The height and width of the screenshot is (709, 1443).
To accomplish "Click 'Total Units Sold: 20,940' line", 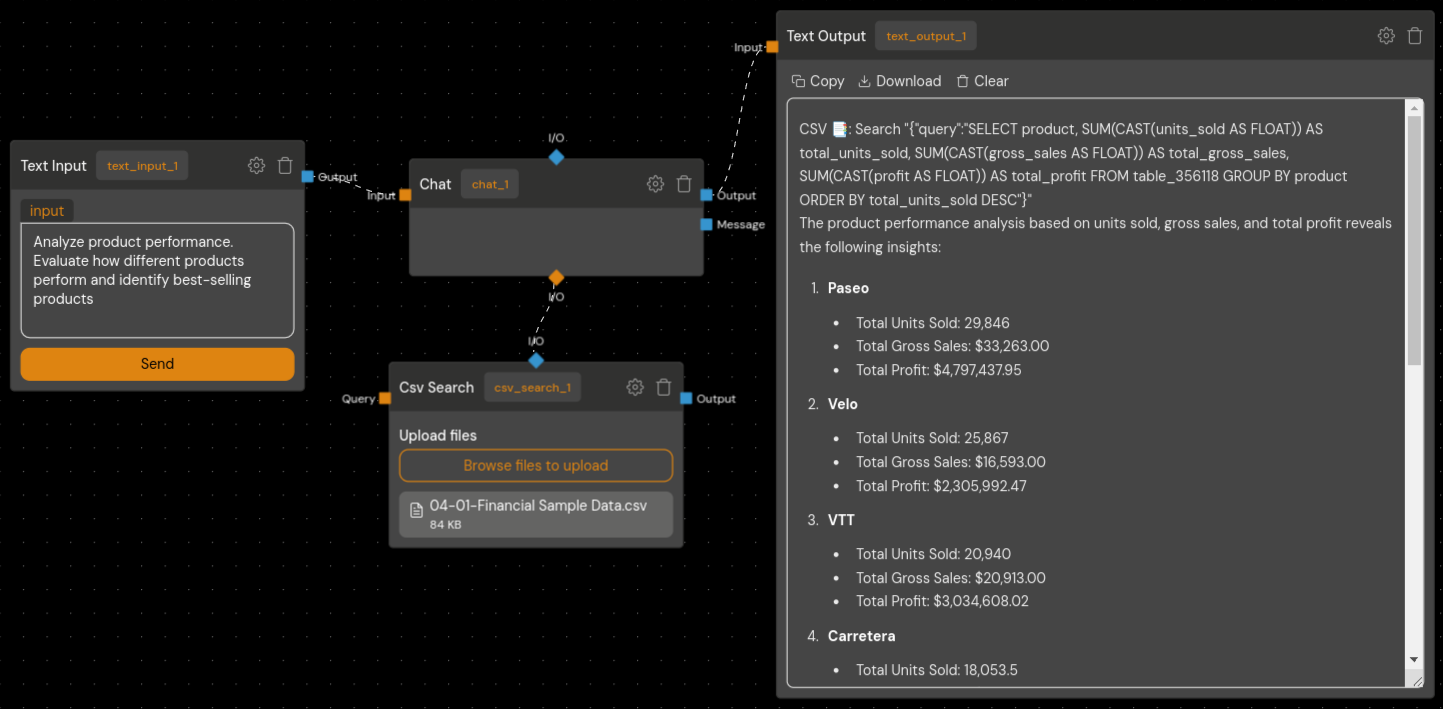I will 934,554.
